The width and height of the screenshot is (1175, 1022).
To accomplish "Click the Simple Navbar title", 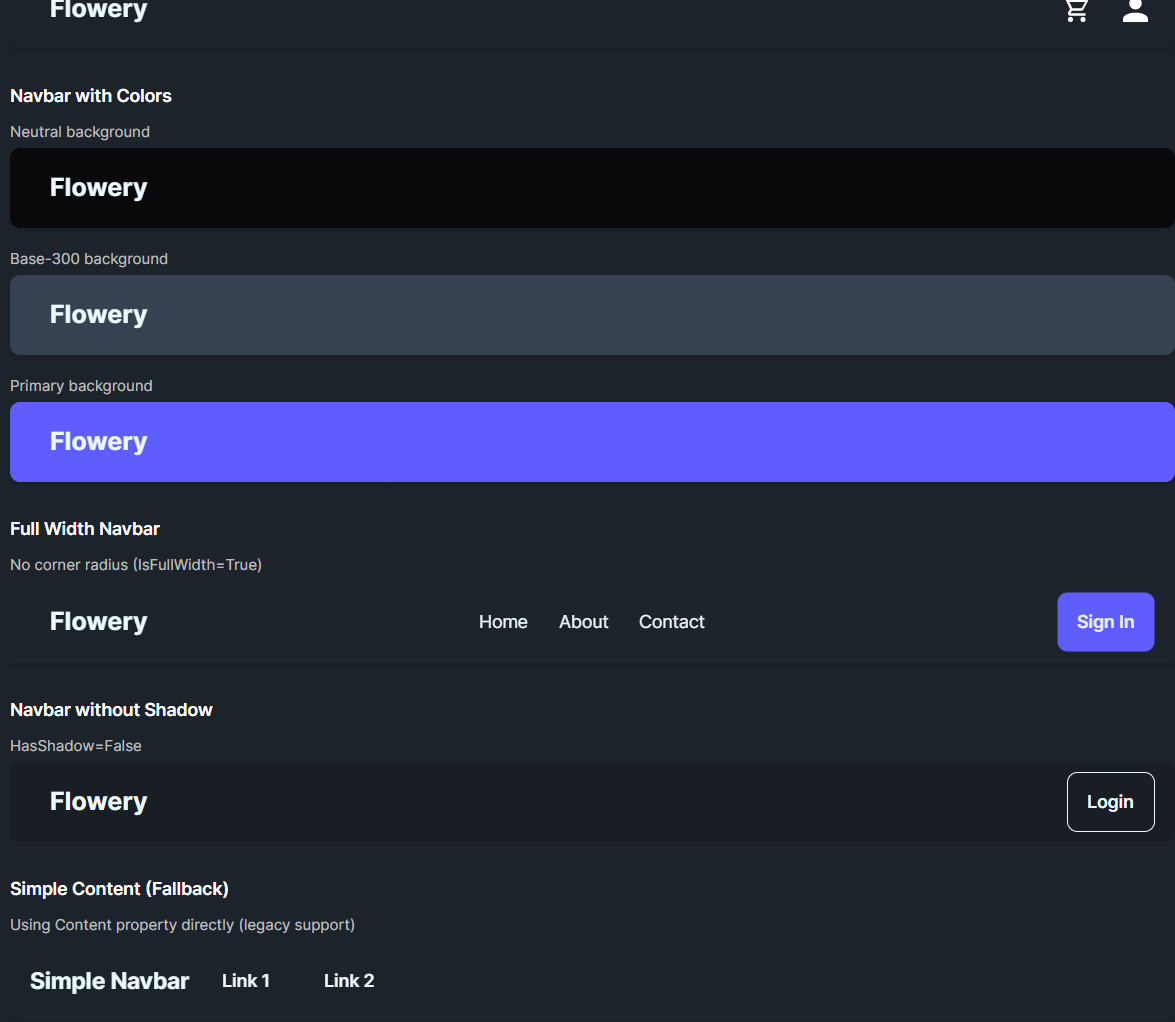I will pyautogui.click(x=109, y=981).
